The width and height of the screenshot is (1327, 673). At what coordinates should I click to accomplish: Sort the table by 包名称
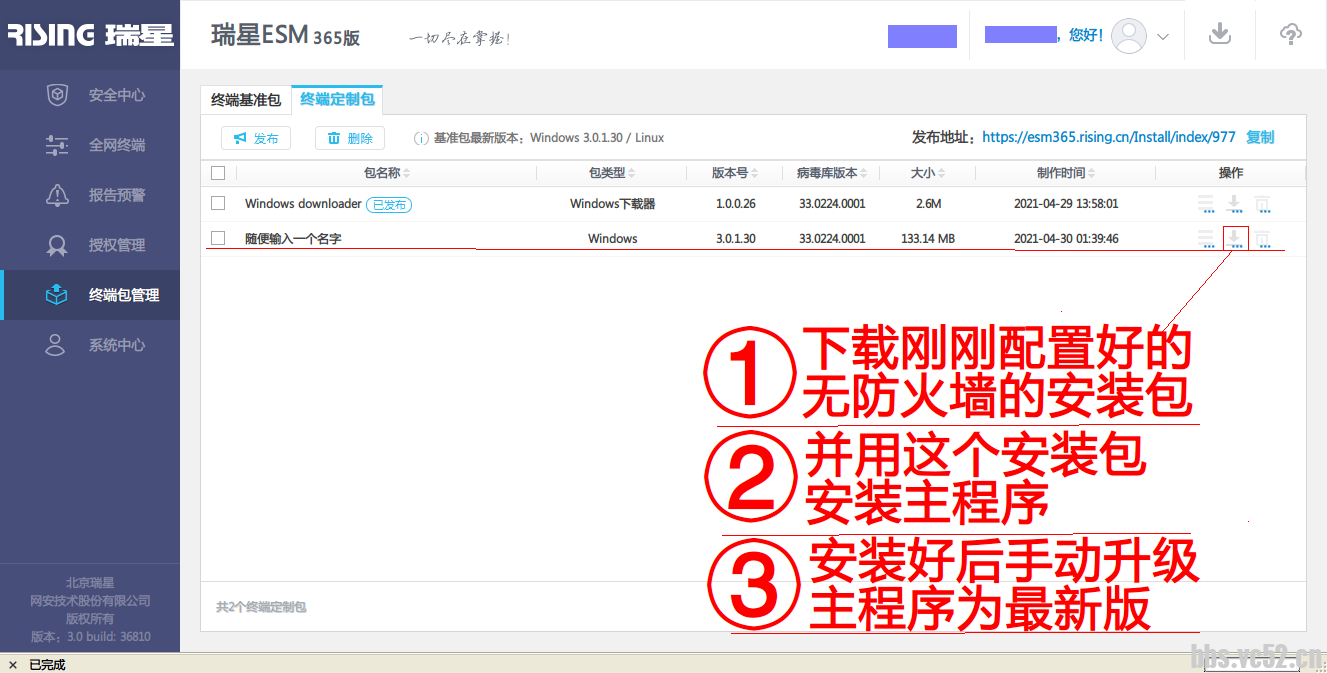[x=387, y=173]
